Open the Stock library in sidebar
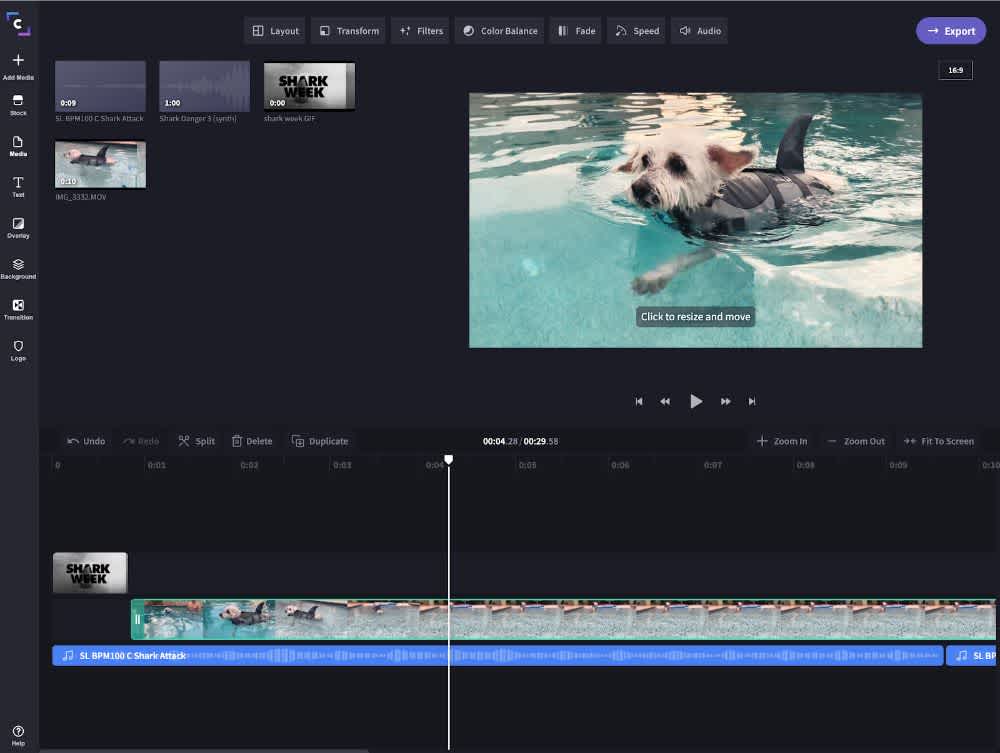 click(18, 105)
